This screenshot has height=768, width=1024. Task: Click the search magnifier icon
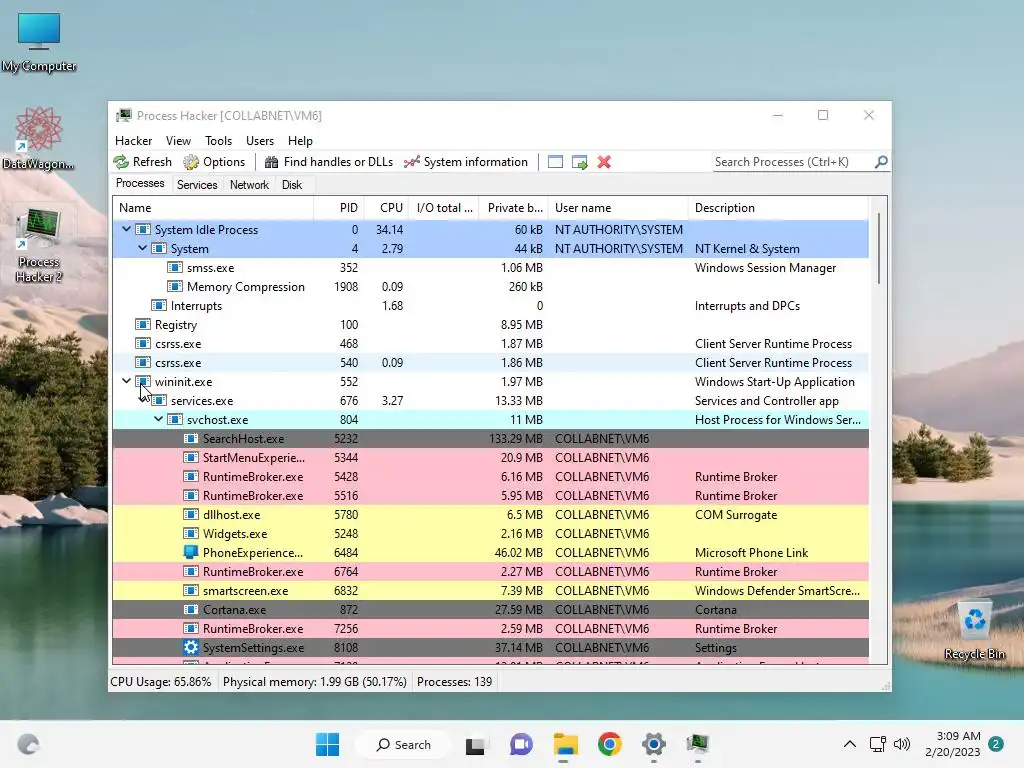pos(881,161)
